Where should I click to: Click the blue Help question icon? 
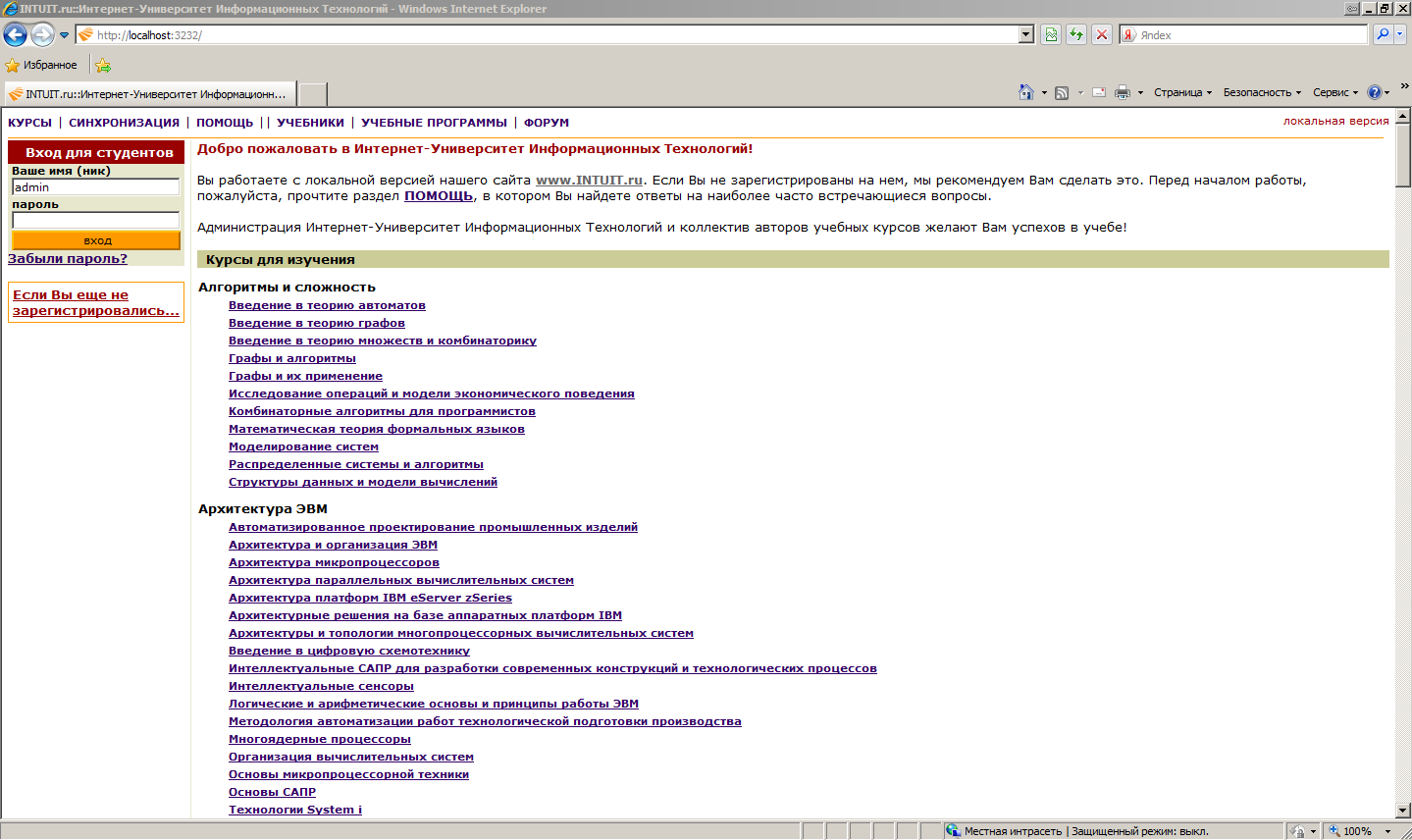[1374, 92]
